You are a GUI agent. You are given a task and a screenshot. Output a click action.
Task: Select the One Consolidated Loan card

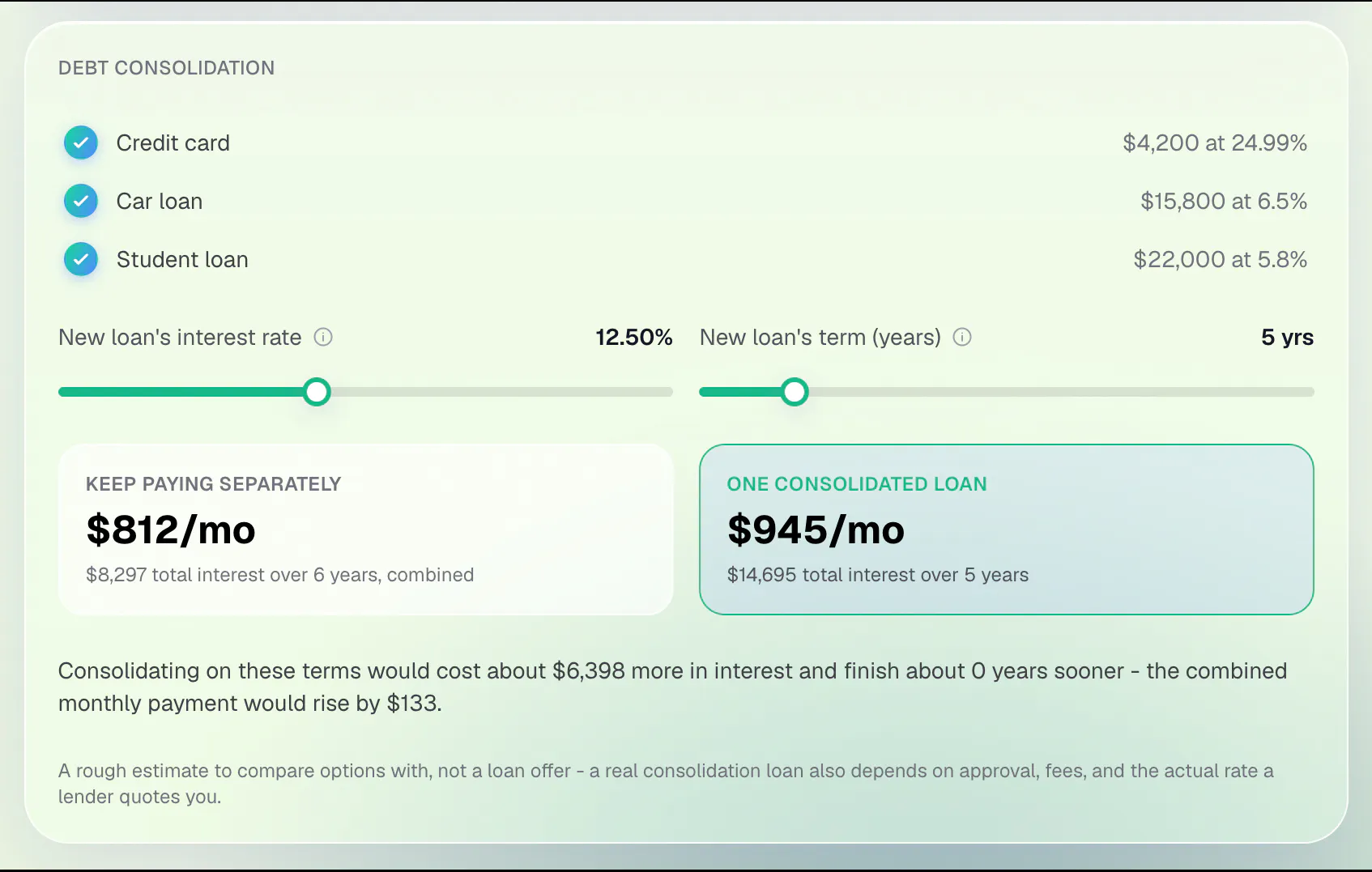pos(1007,530)
